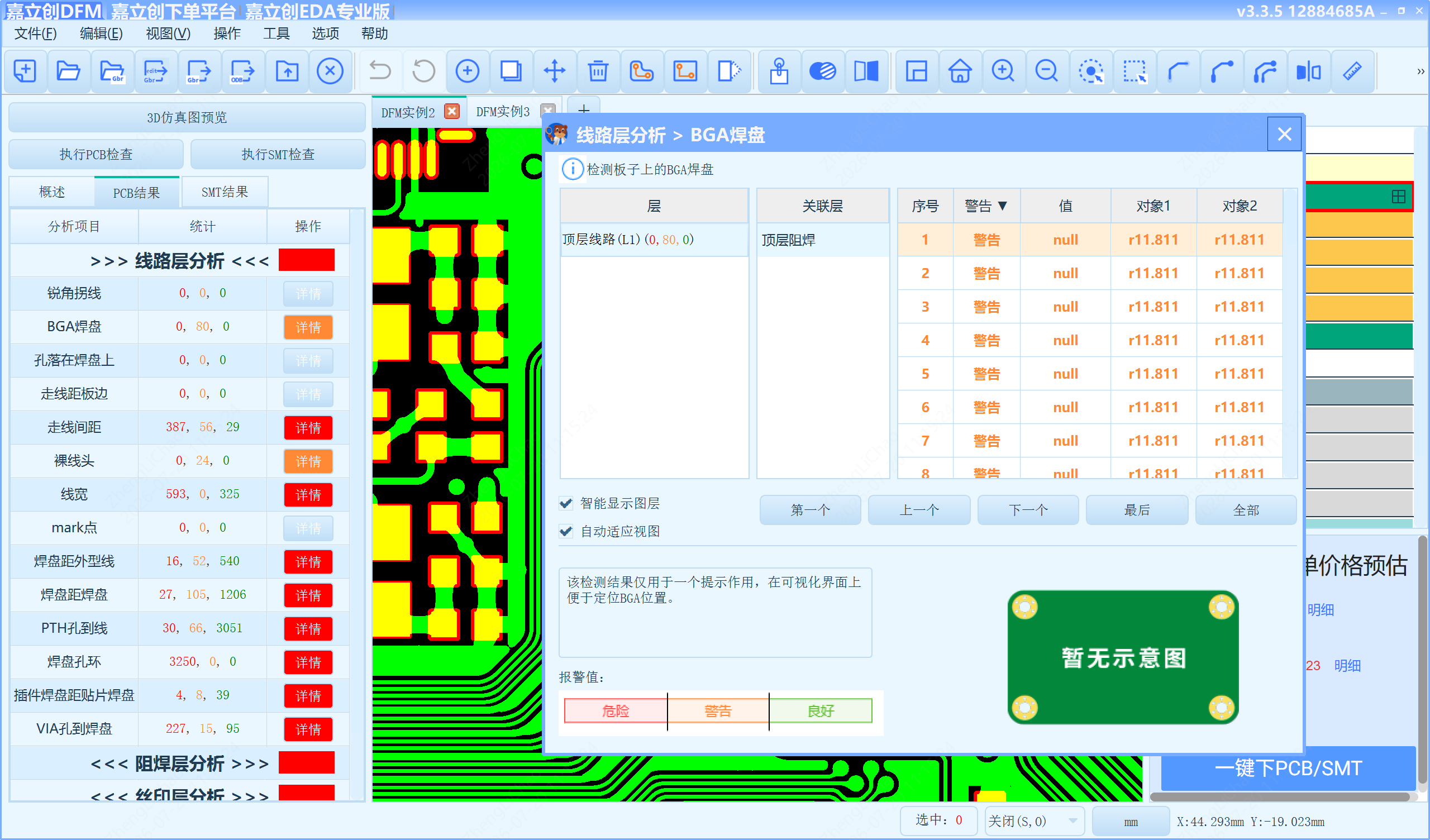Click the zoom out magnifier icon
The height and width of the screenshot is (840, 1430).
(x=1046, y=71)
